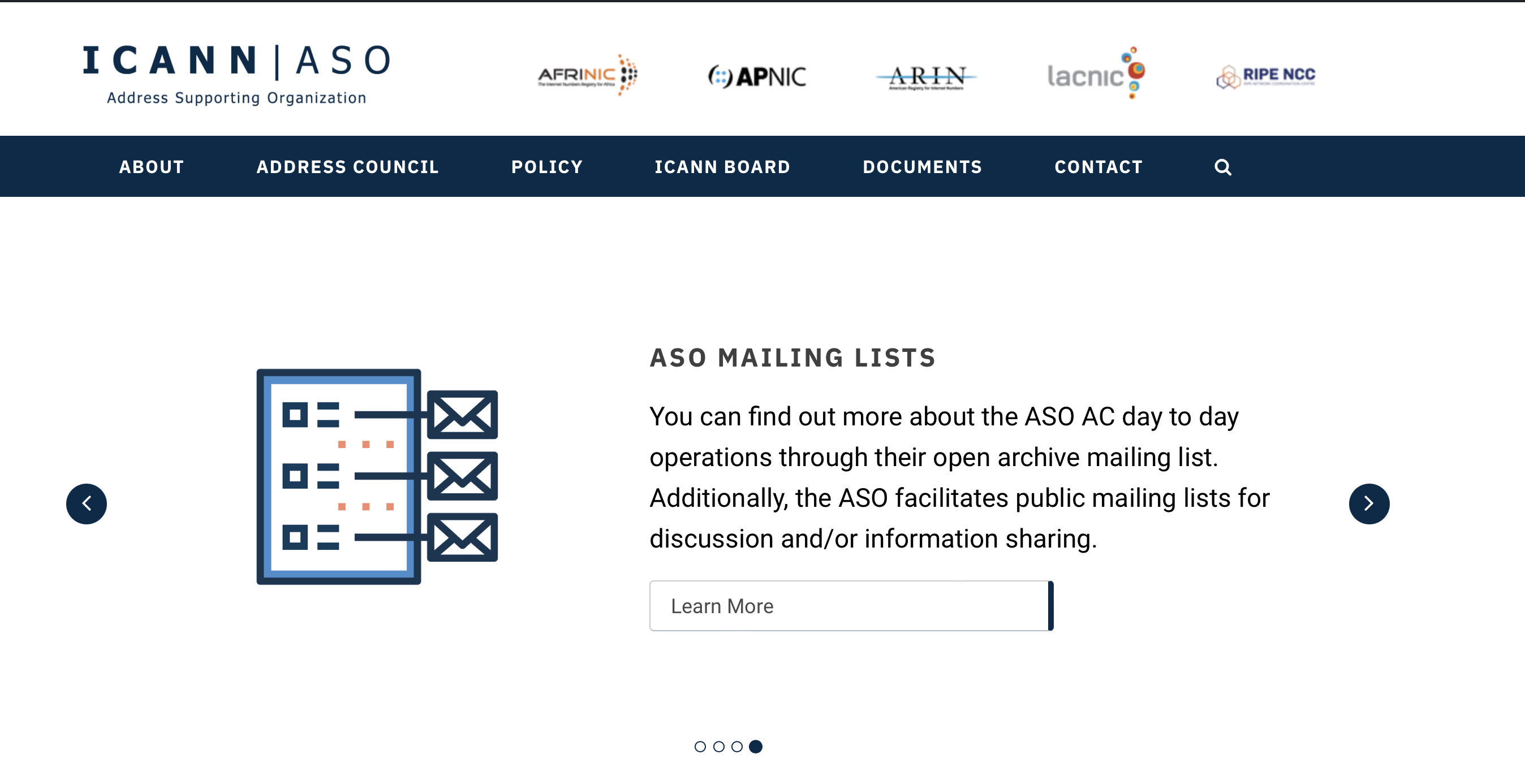Click the LACNIC logo

(x=1096, y=74)
